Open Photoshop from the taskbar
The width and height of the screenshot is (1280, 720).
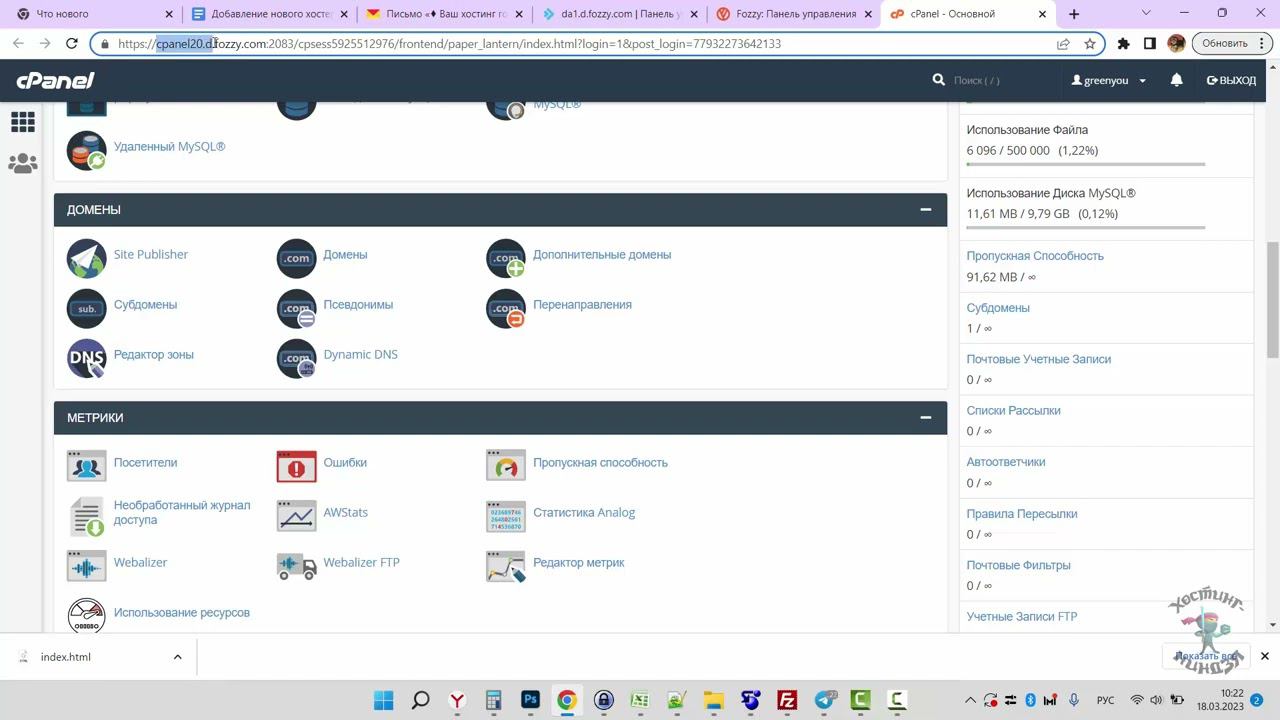tap(530, 700)
